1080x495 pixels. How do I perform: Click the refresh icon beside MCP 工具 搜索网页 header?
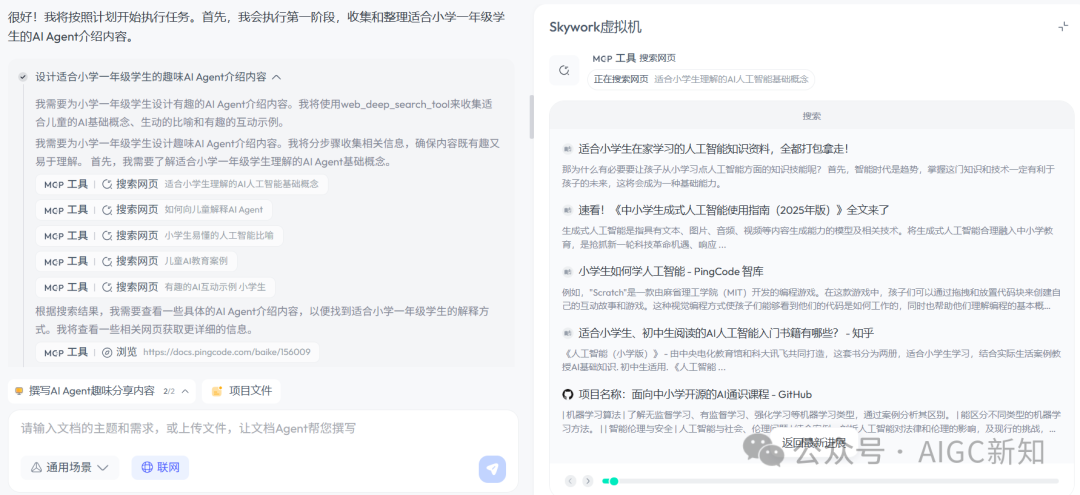coord(564,70)
